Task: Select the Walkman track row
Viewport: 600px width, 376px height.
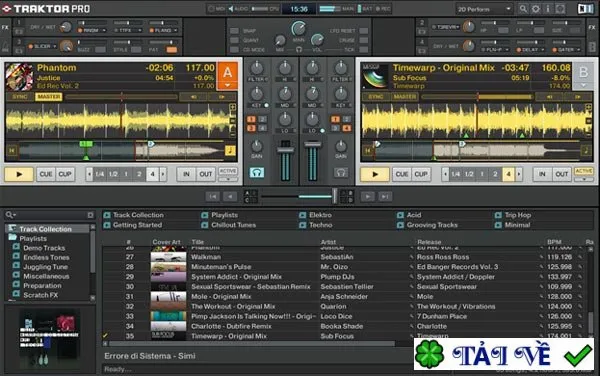Action: tap(344, 257)
